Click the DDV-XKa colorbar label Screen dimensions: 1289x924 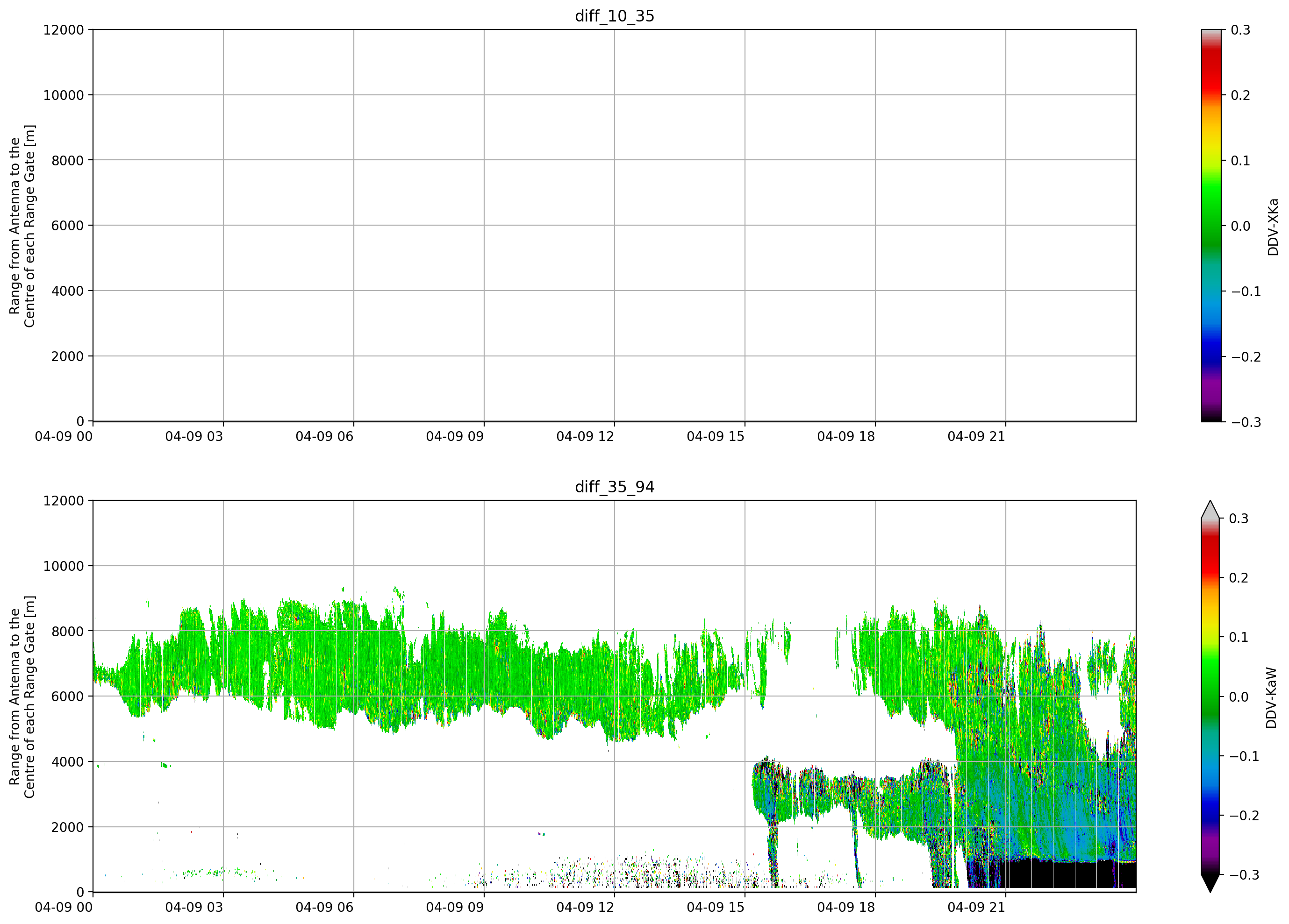coord(1273,227)
